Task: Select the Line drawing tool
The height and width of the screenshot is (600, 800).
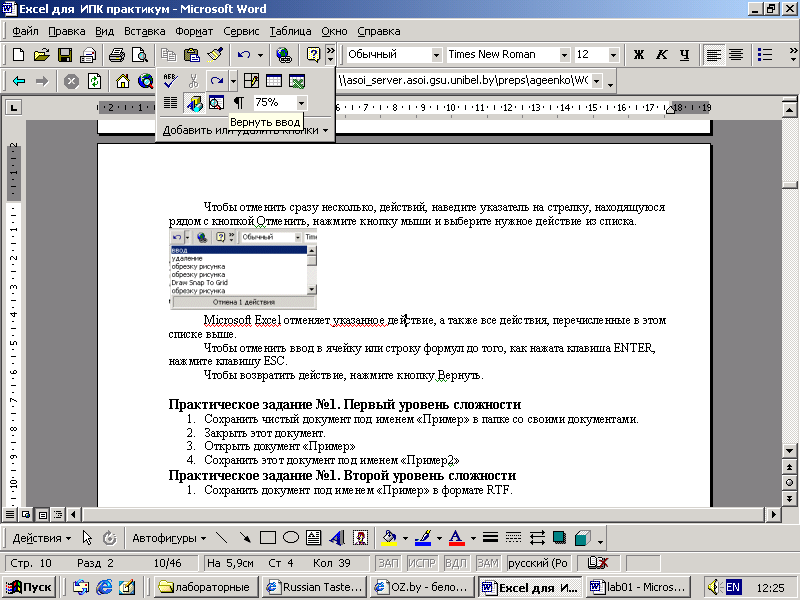Action: (221, 538)
